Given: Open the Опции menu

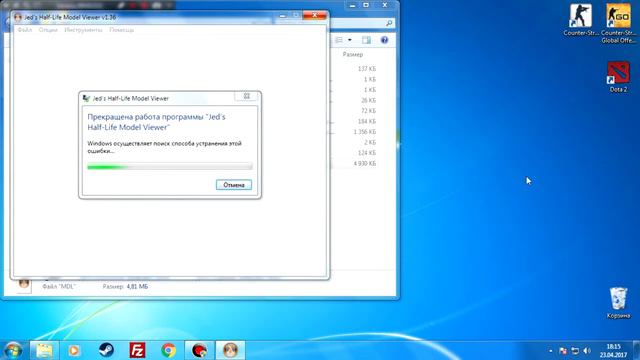Looking at the screenshot, I should (48, 30).
